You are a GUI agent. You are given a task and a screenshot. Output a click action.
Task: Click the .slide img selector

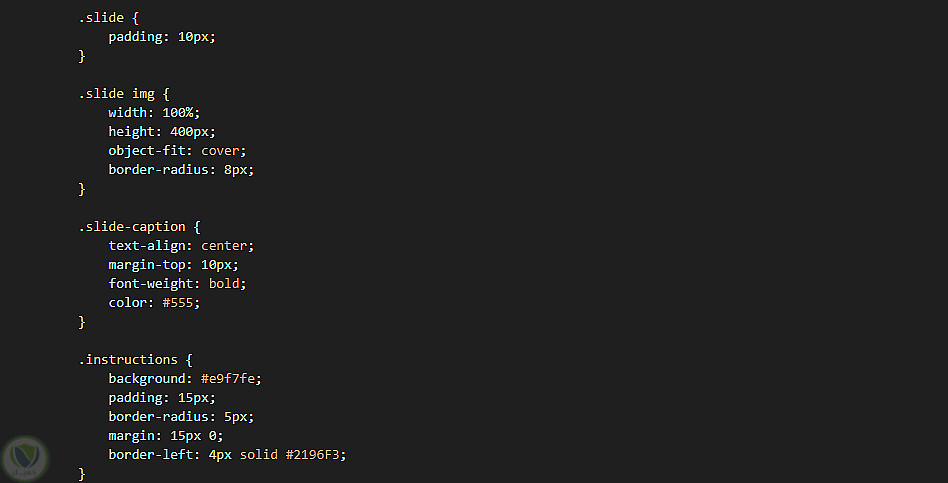point(124,94)
